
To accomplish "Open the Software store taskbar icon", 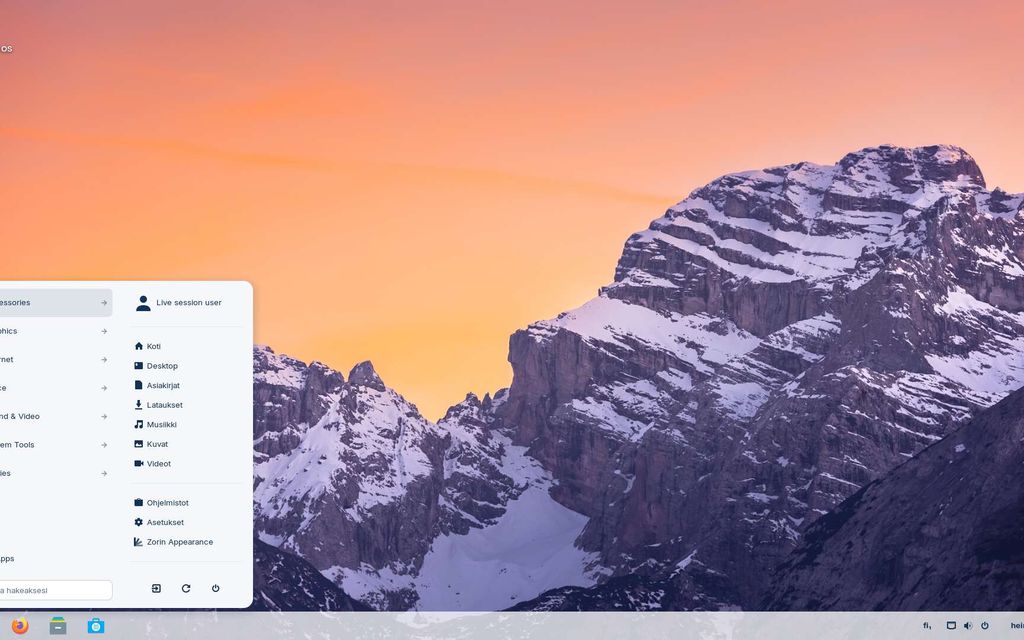I will click(x=96, y=626).
